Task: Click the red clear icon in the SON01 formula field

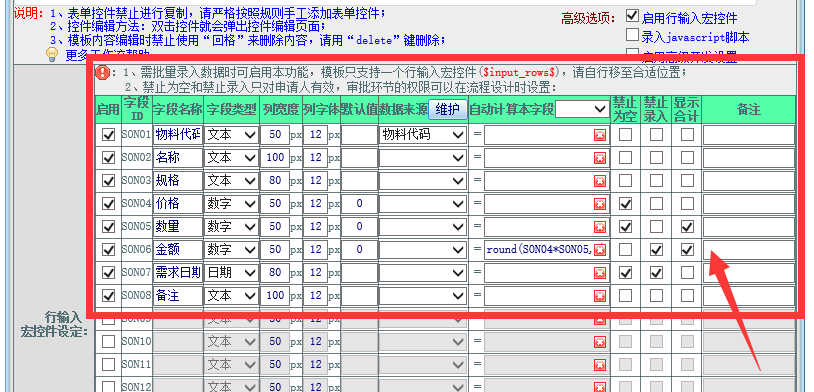Action: (x=600, y=135)
